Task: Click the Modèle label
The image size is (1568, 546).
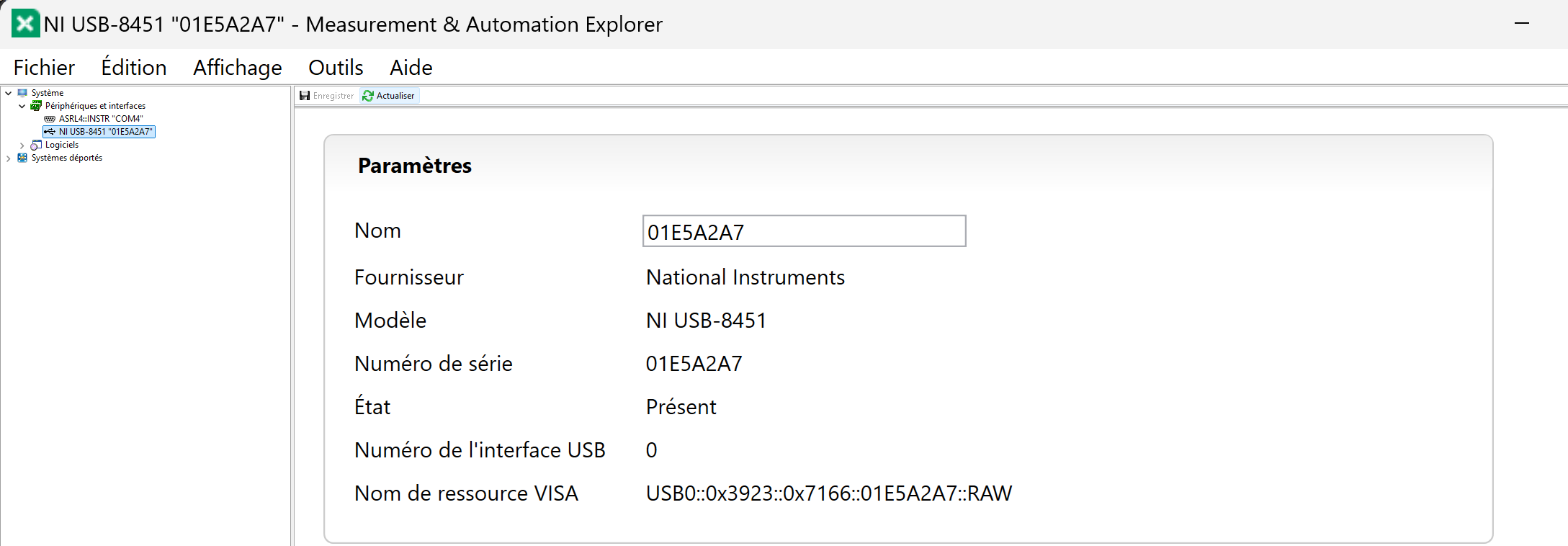Action: (x=390, y=321)
